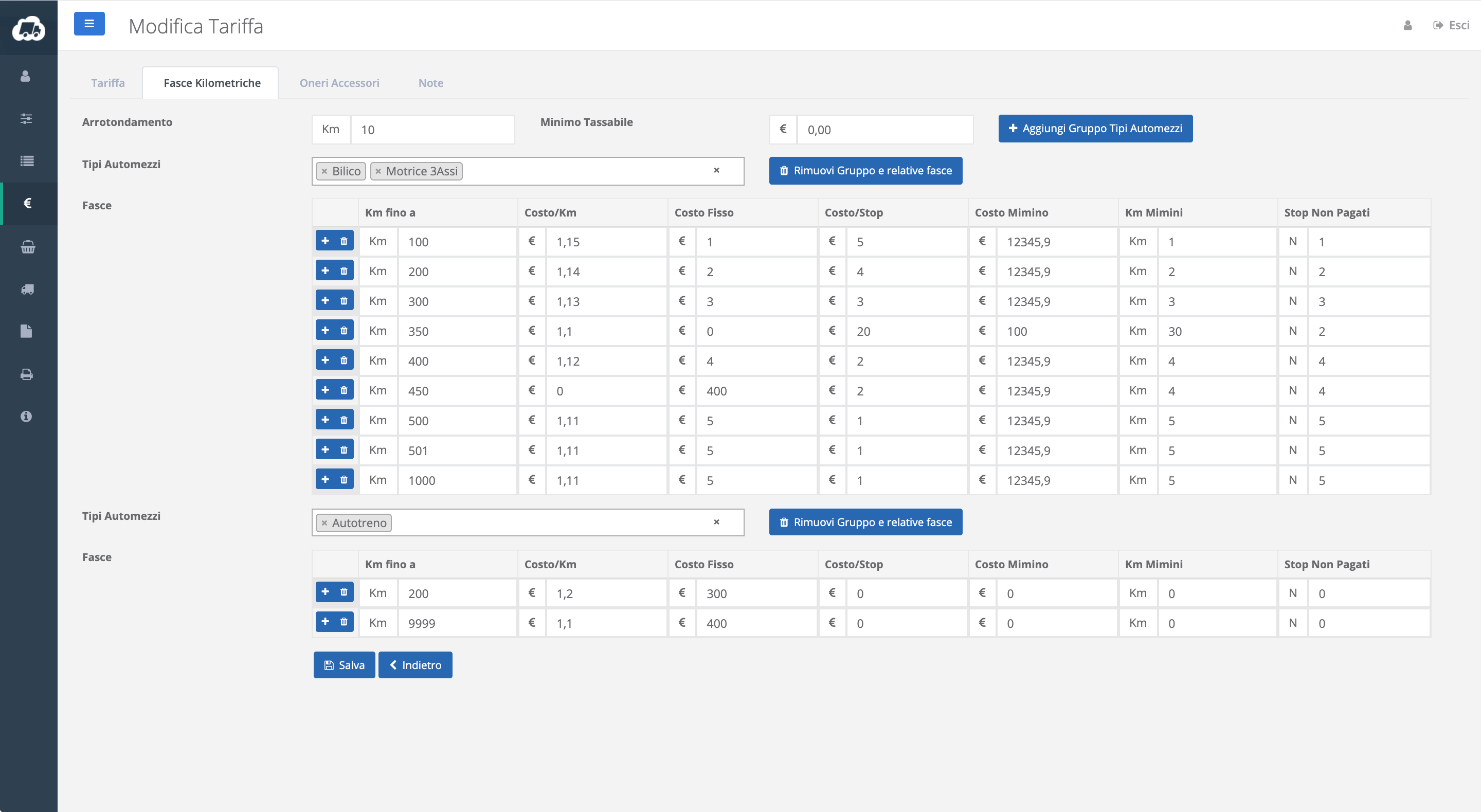The width and height of the screenshot is (1481, 812).
Task: Clear all tags in Autotreno selector
Action: pyautogui.click(x=716, y=522)
